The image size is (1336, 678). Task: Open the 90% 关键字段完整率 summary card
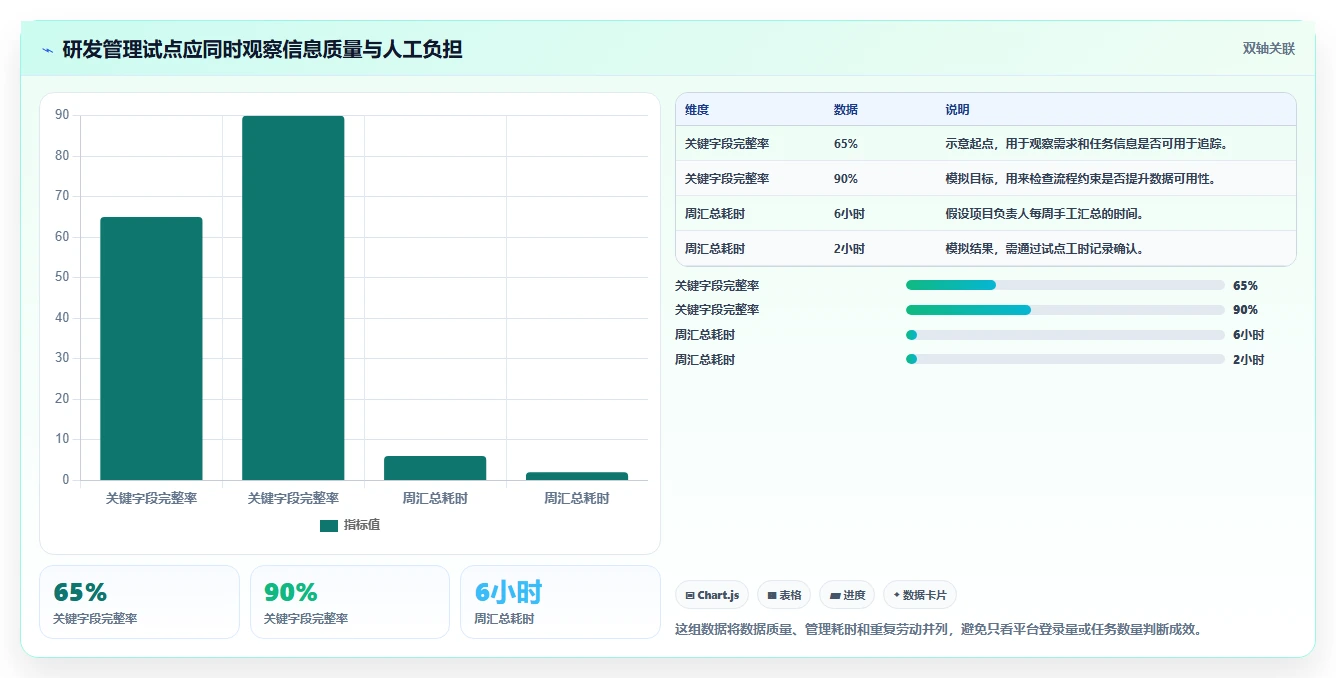click(x=350, y=602)
